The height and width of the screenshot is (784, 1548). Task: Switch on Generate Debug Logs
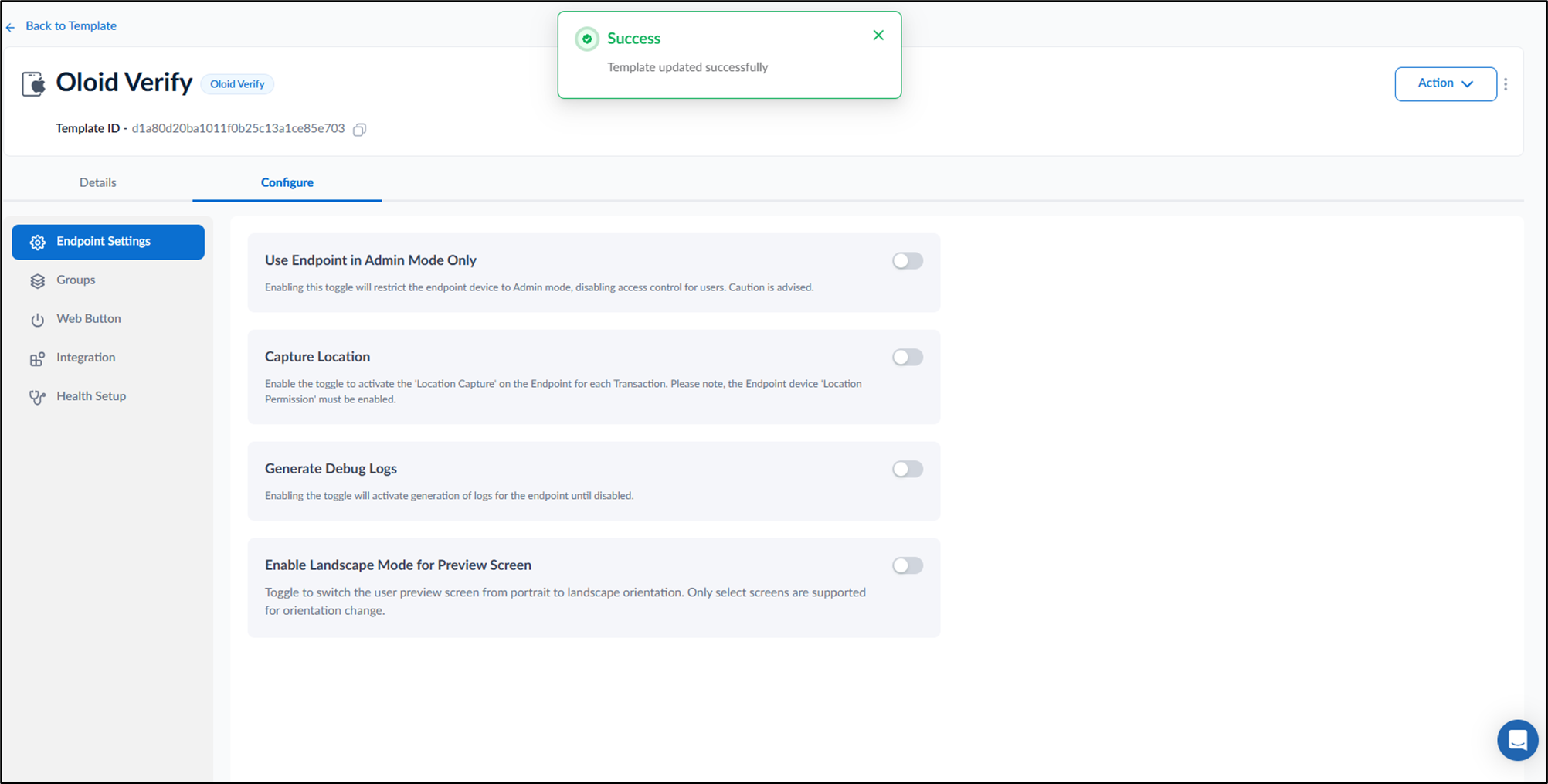(x=908, y=470)
